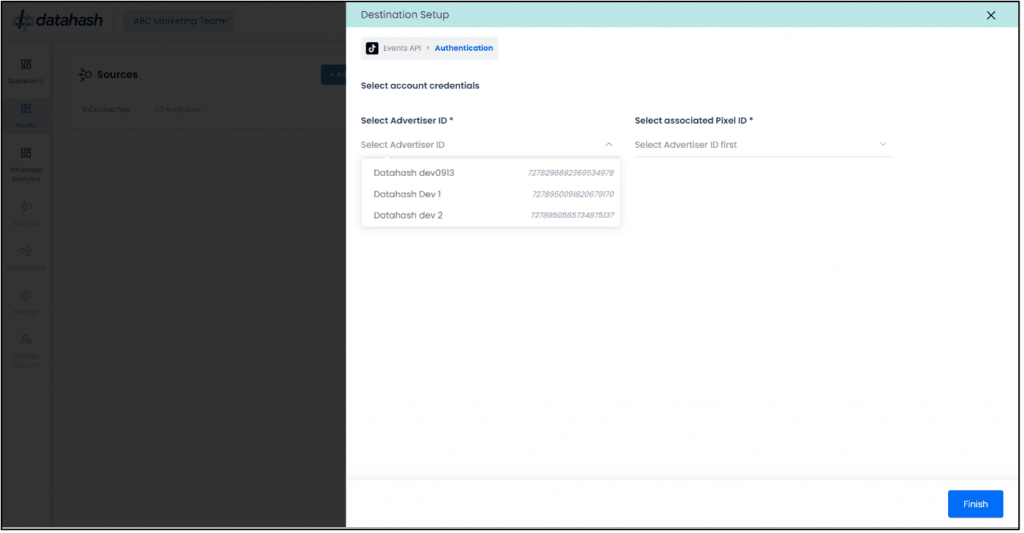Open the WhatsApp Analytics sidebar icon
The height and width of the screenshot is (533, 1024).
[x=26, y=155]
